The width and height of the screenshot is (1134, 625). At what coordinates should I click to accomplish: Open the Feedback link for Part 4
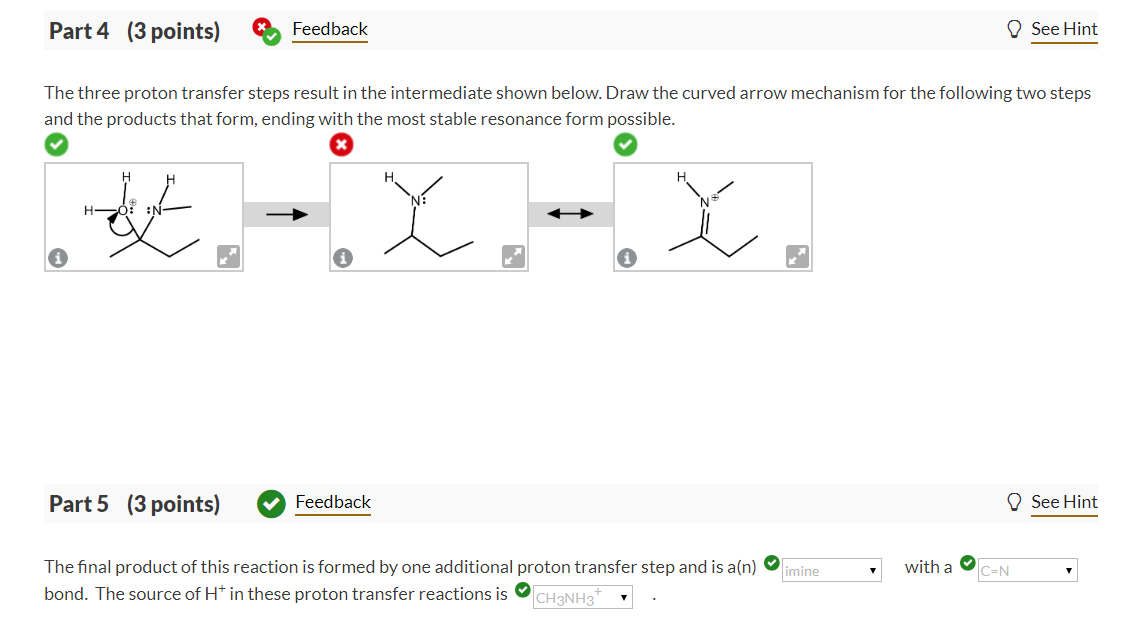tap(329, 29)
